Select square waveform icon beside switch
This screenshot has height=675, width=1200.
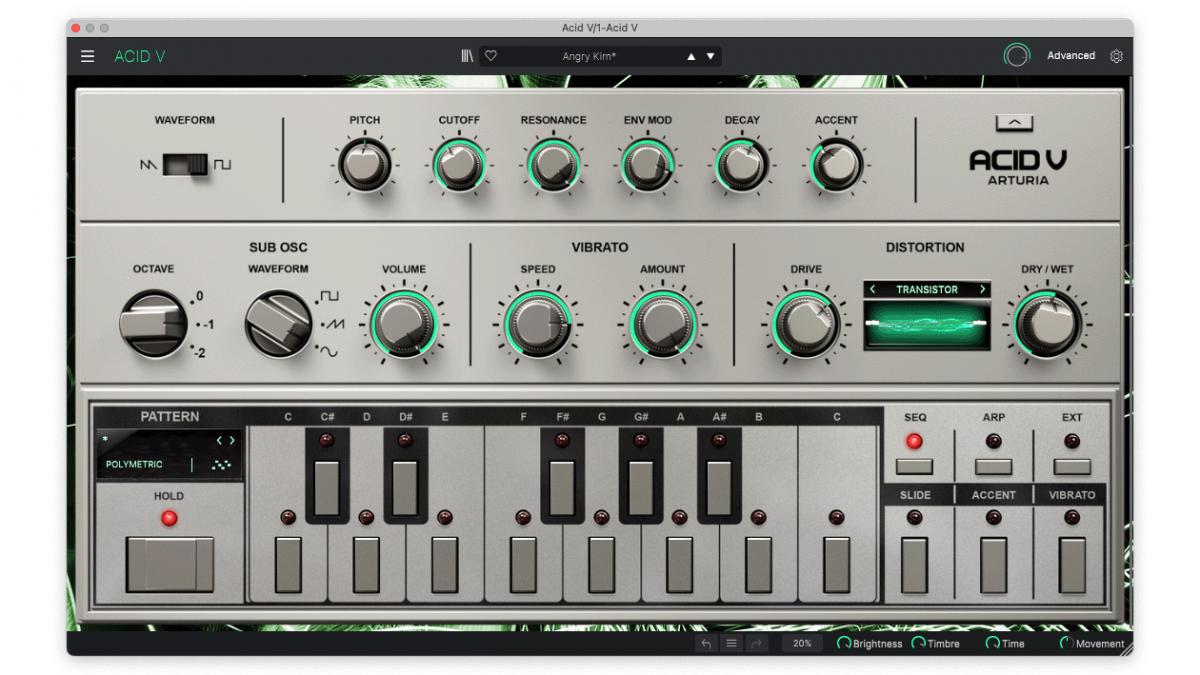point(222,165)
